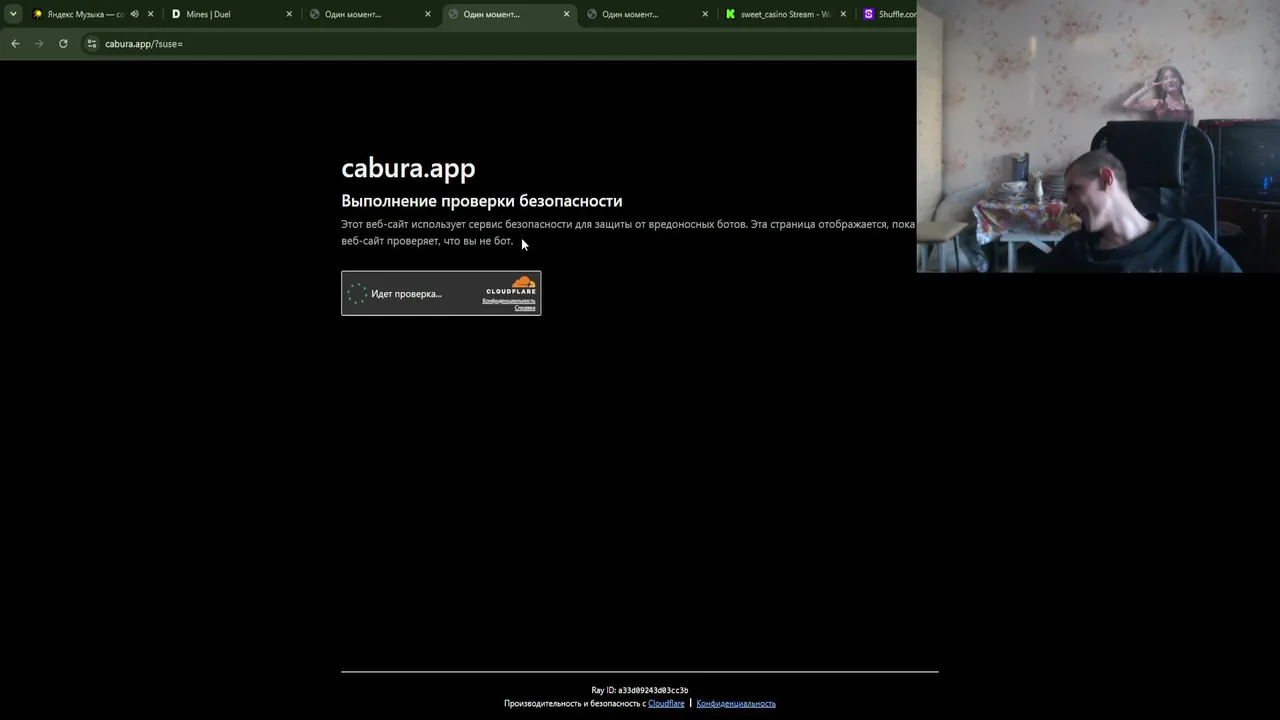Click the Идет проверка... status text
The height and width of the screenshot is (720, 1280).
[x=406, y=294]
